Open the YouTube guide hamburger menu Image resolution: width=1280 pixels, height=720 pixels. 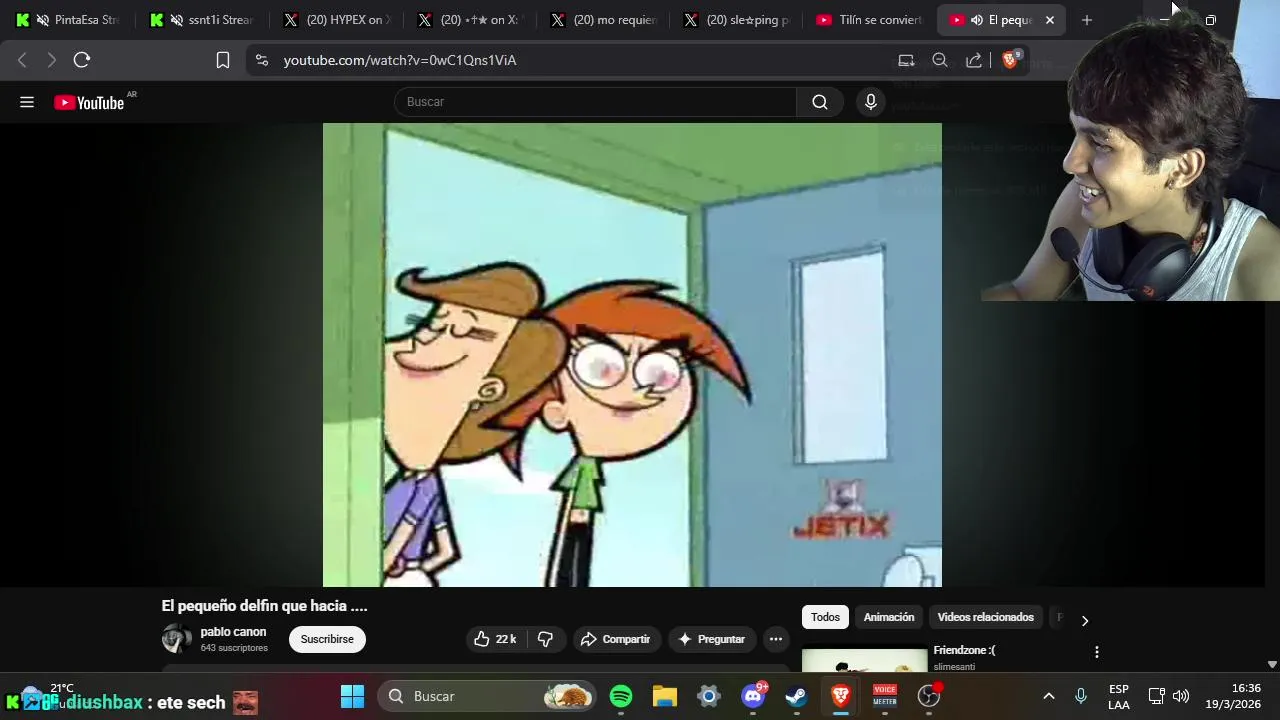[27, 102]
